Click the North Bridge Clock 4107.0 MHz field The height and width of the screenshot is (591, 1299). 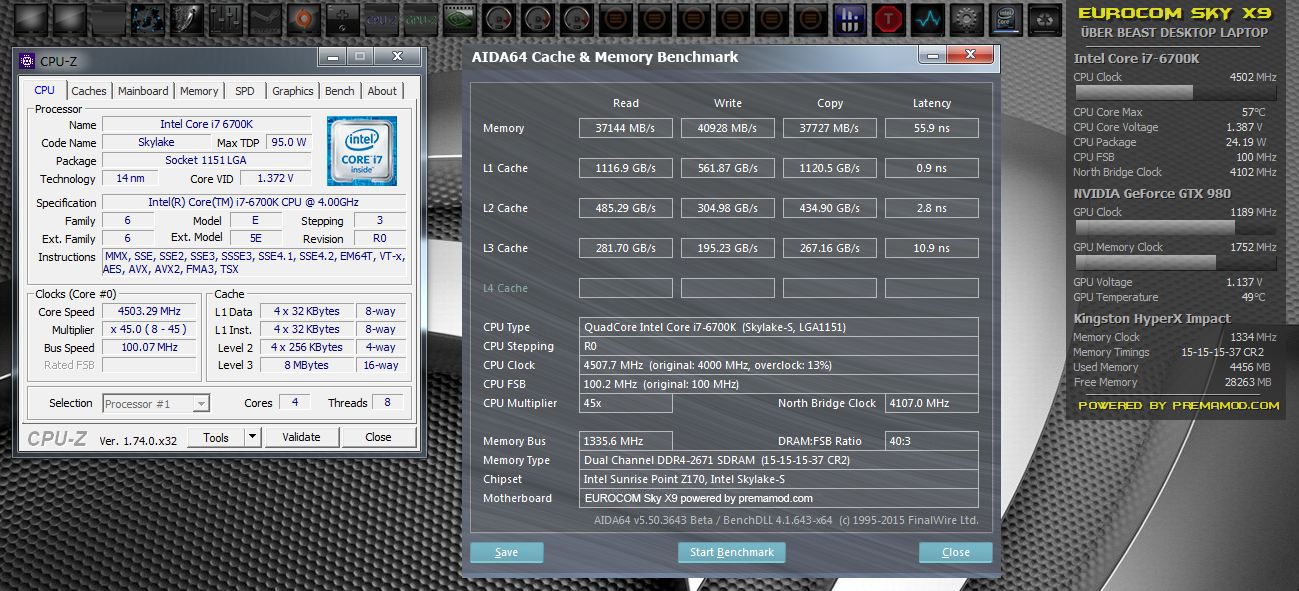click(932, 403)
